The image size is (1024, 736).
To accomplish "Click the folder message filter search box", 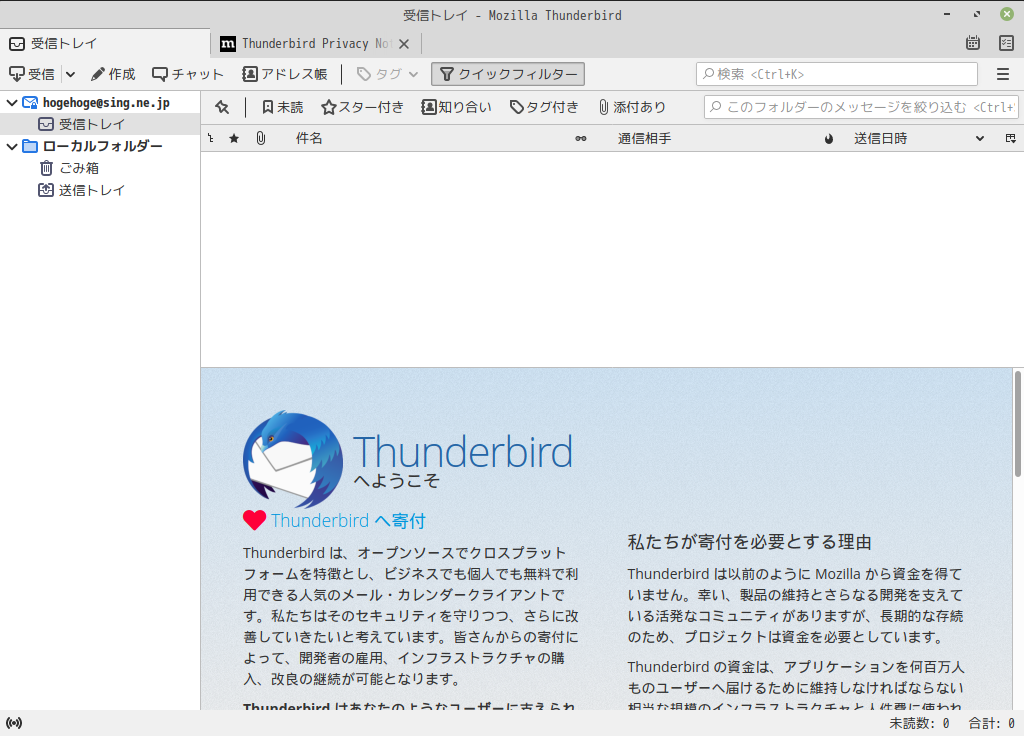I will tap(861, 107).
